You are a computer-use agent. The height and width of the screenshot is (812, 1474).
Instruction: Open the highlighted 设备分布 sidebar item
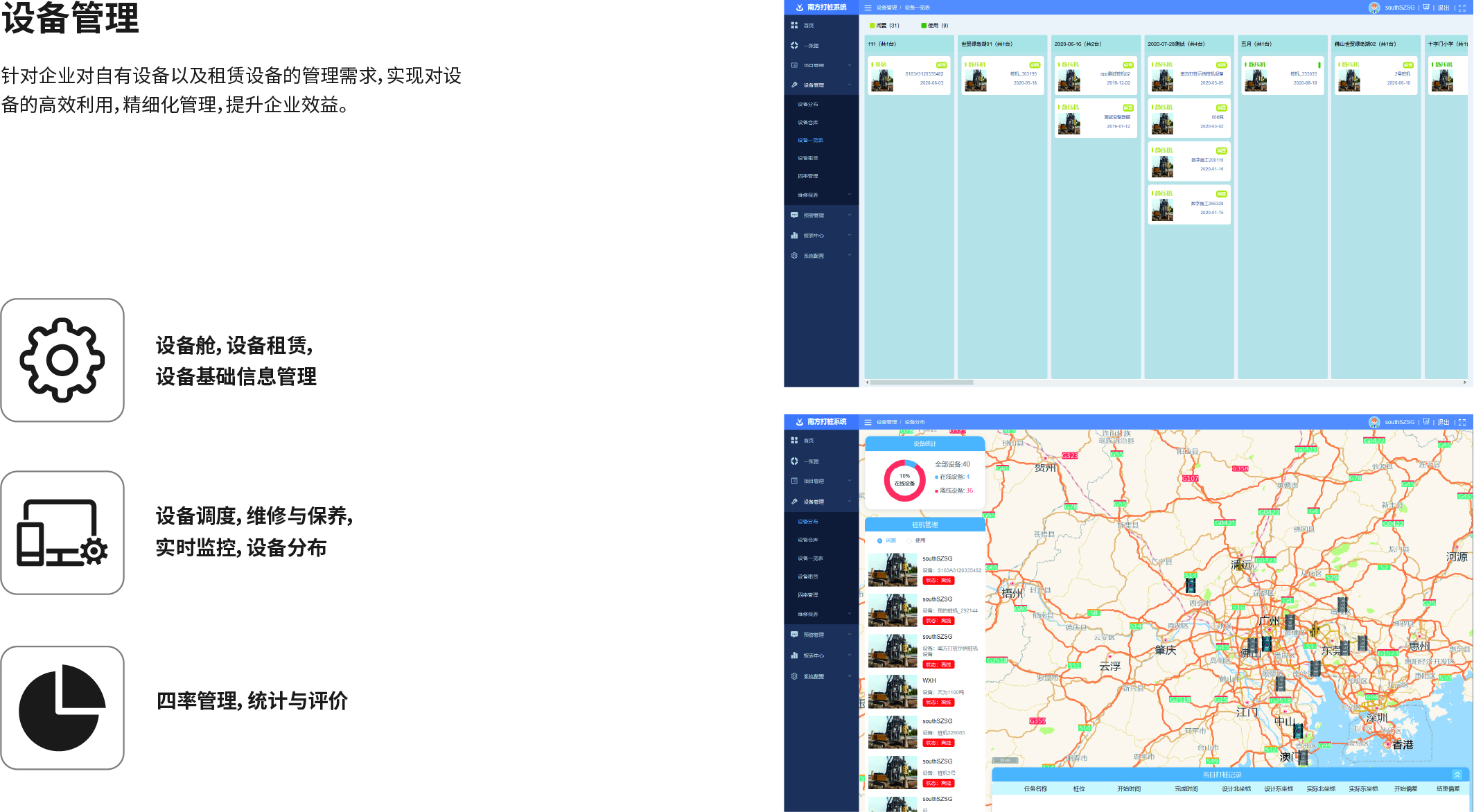point(808,522)
